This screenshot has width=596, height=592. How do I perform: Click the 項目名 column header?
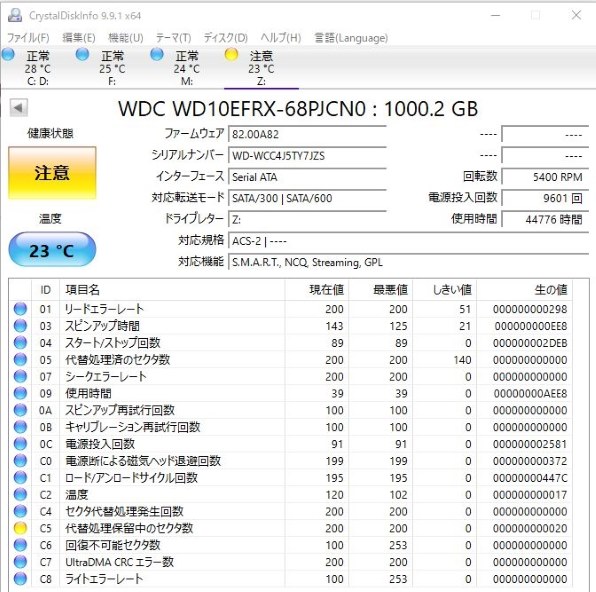172,290
